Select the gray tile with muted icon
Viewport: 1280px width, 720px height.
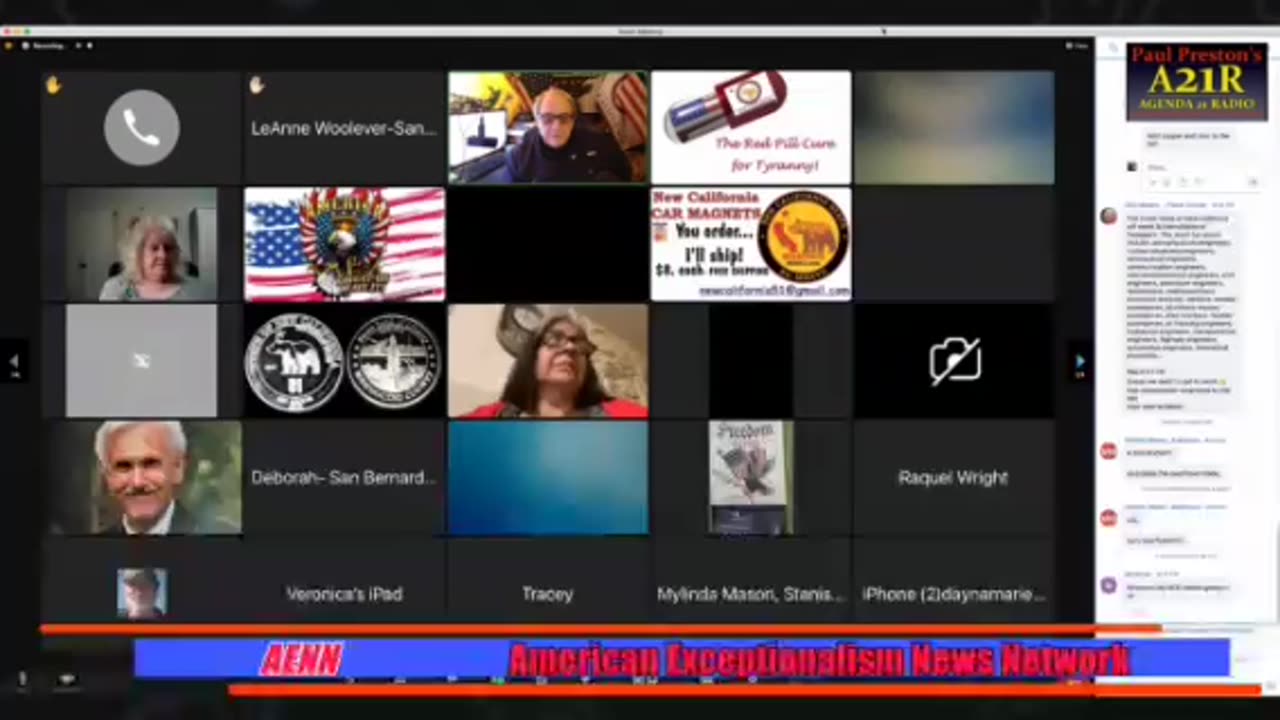pos(141,361)
